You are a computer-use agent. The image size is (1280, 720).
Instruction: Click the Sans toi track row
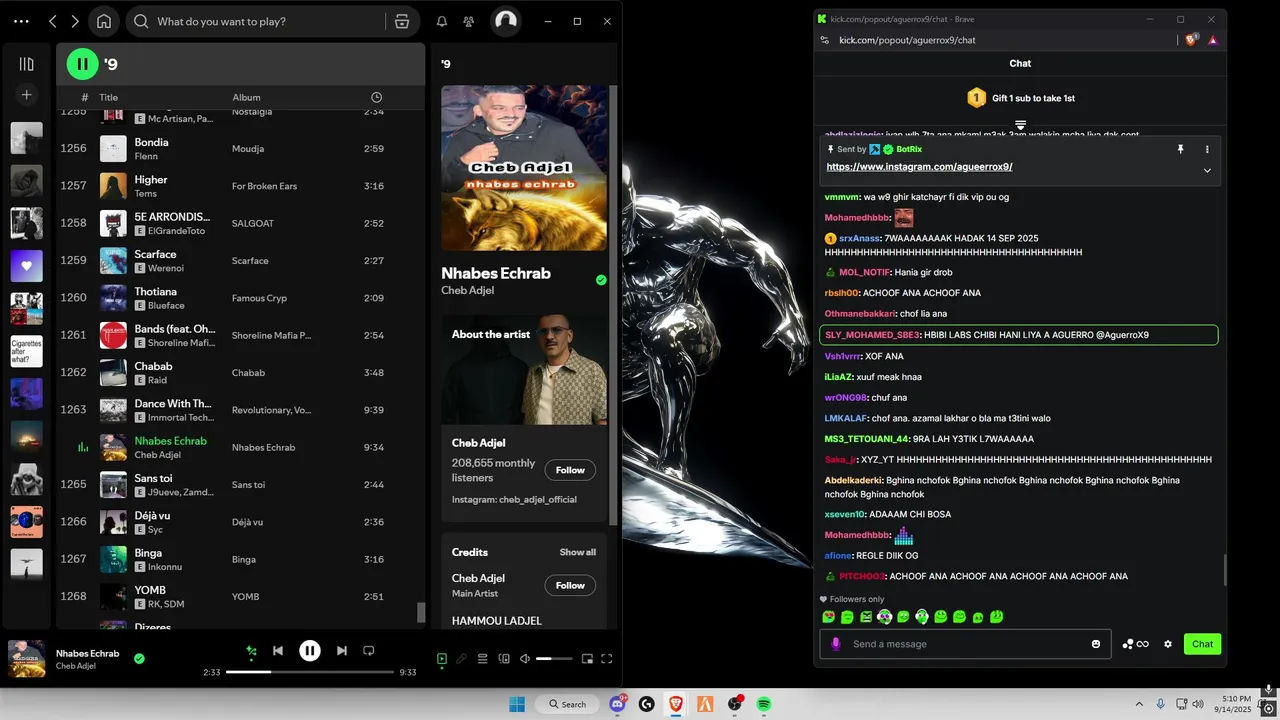click(240, 485)
